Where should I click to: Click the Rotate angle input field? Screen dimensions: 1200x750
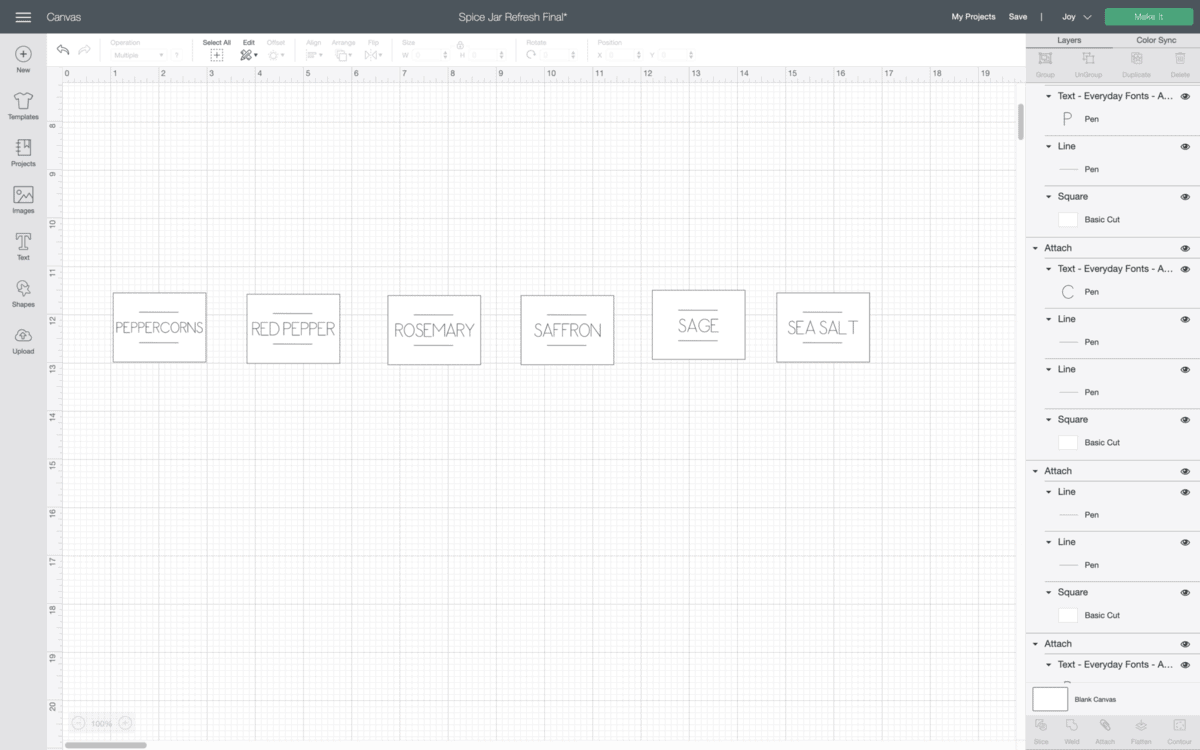(x=557, y=55)
